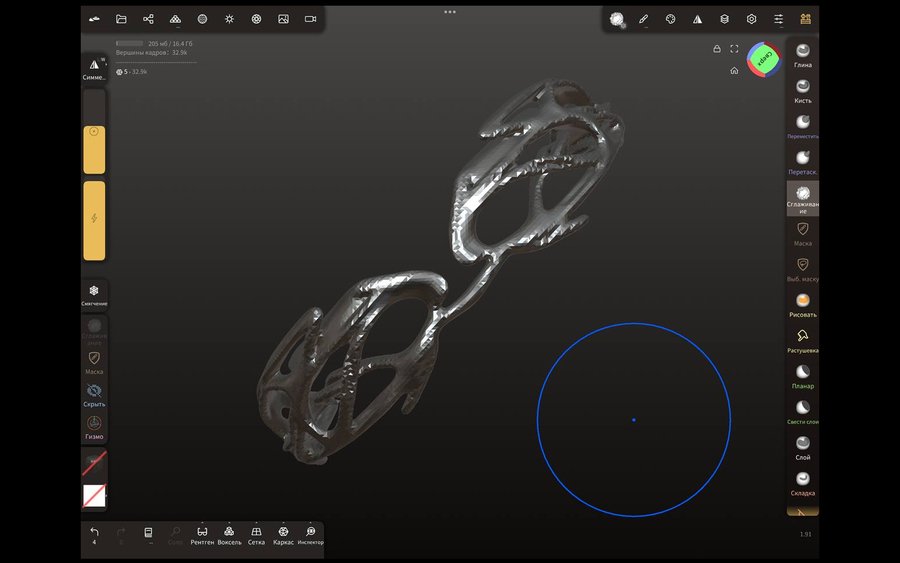
Task: Select the Маска tool in right panel
Action: pos(802,234)
